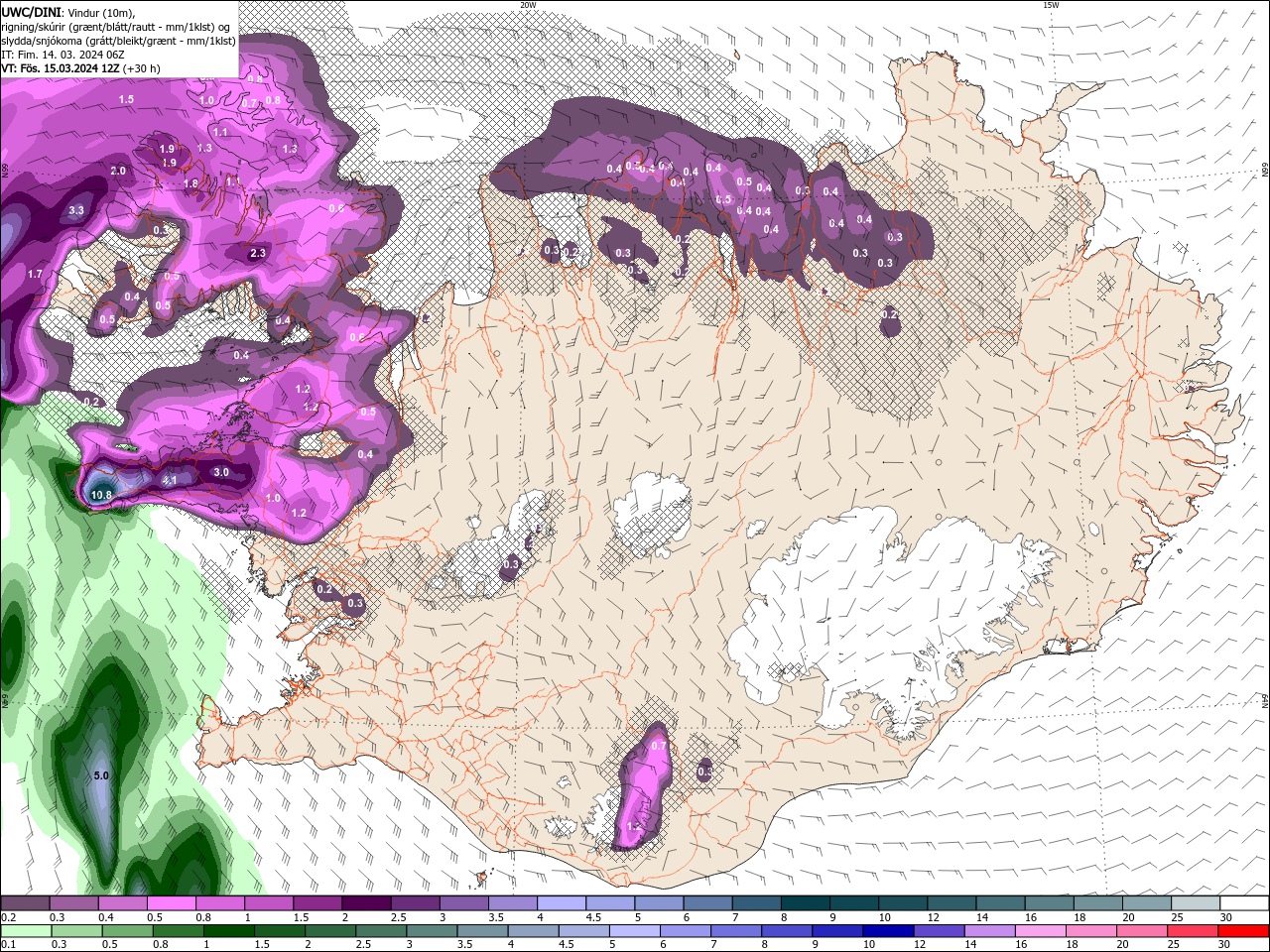1270x952 pixels.
Task: Click the '30' label on the lower scale
Action: (1224, 946)
